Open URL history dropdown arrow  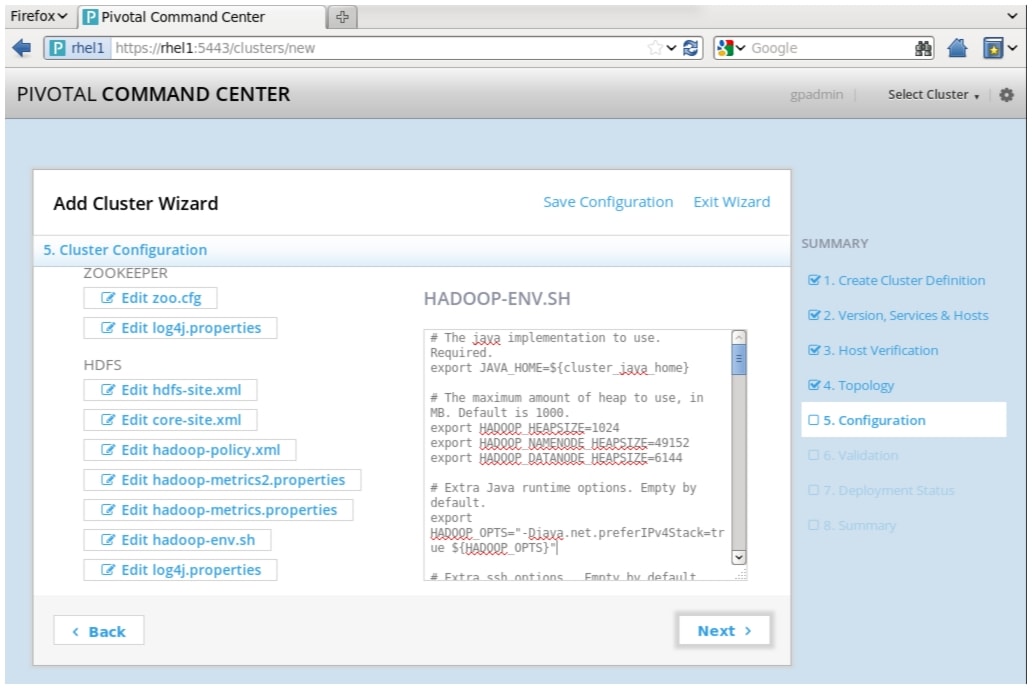tap(671, 48)
